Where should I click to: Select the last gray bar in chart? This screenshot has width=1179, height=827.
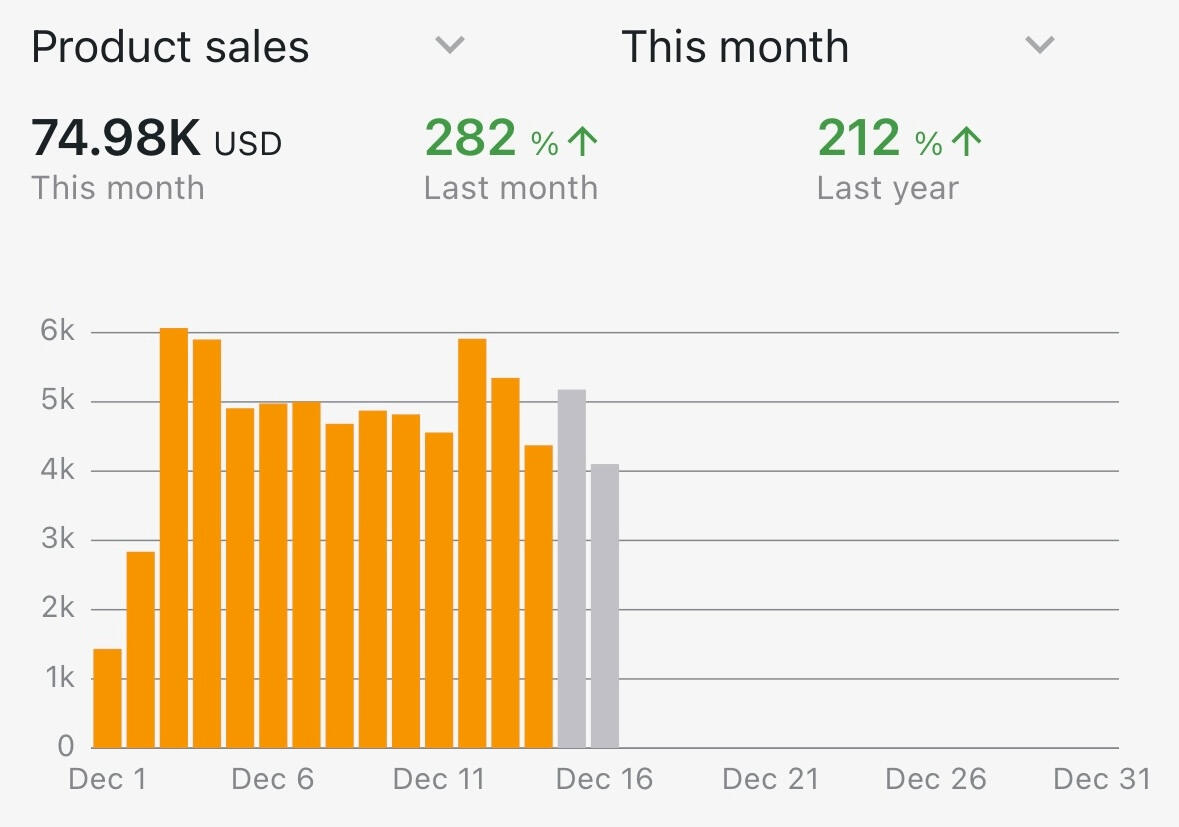coord(604,605)
